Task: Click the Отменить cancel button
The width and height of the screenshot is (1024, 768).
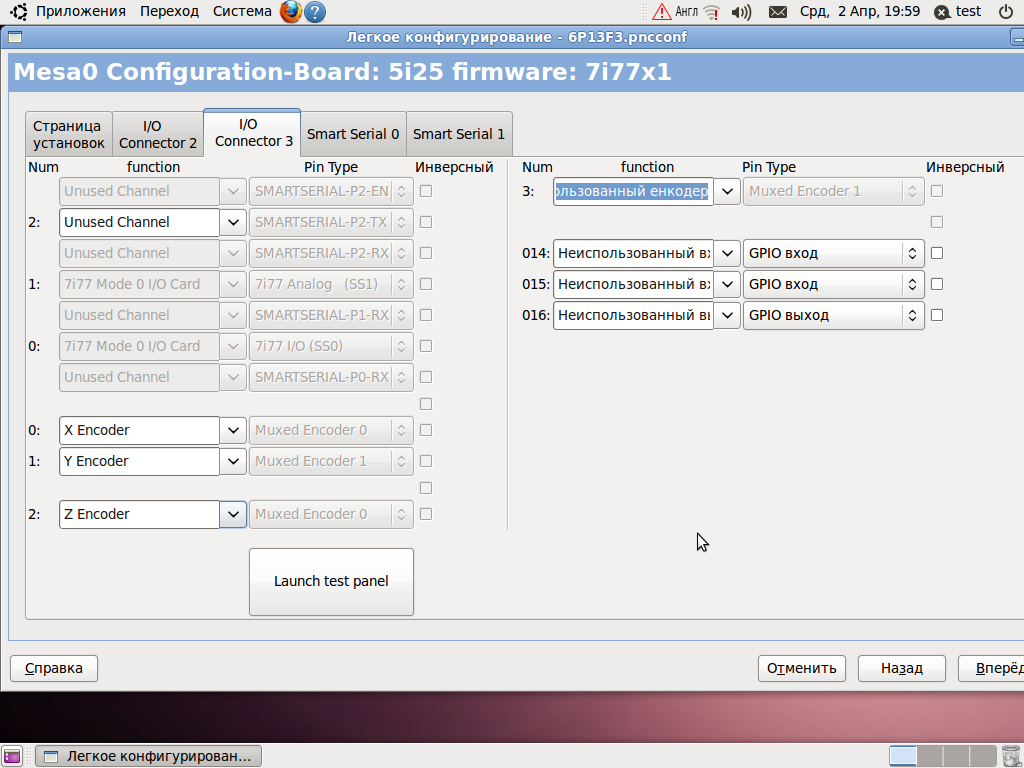Action: coord(801,669)
